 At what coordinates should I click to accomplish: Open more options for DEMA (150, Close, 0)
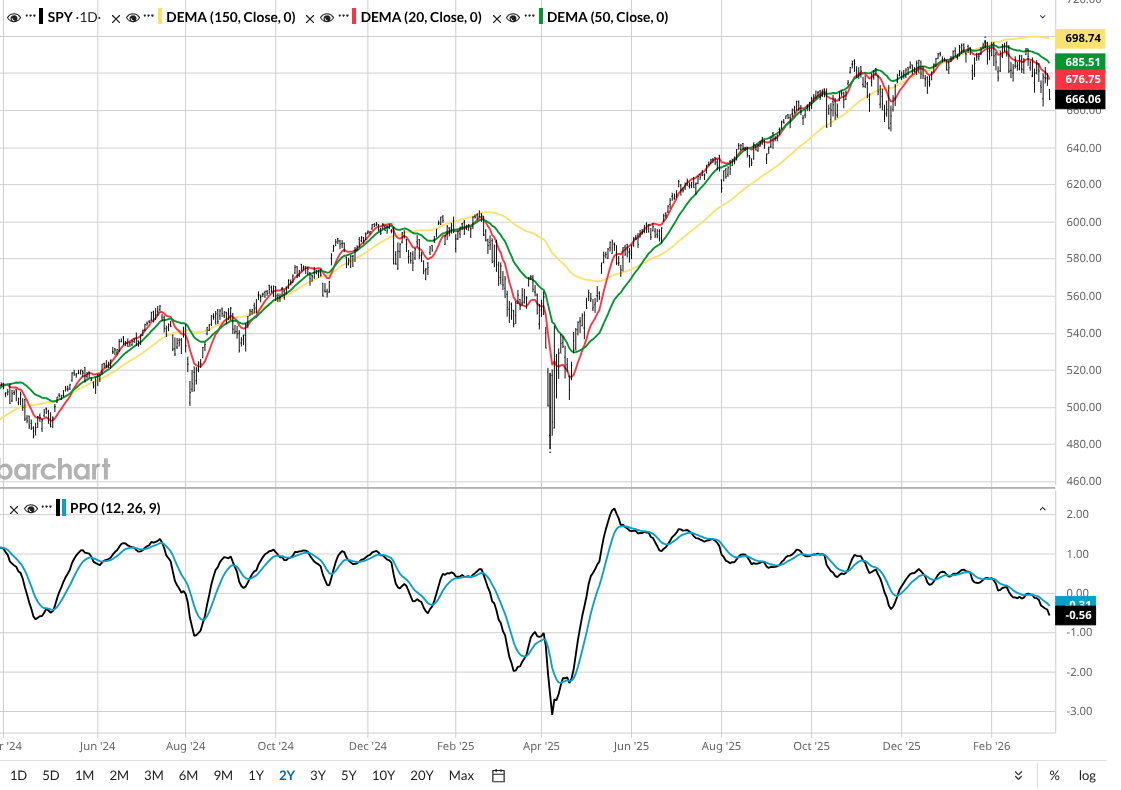tap(149, 16)
